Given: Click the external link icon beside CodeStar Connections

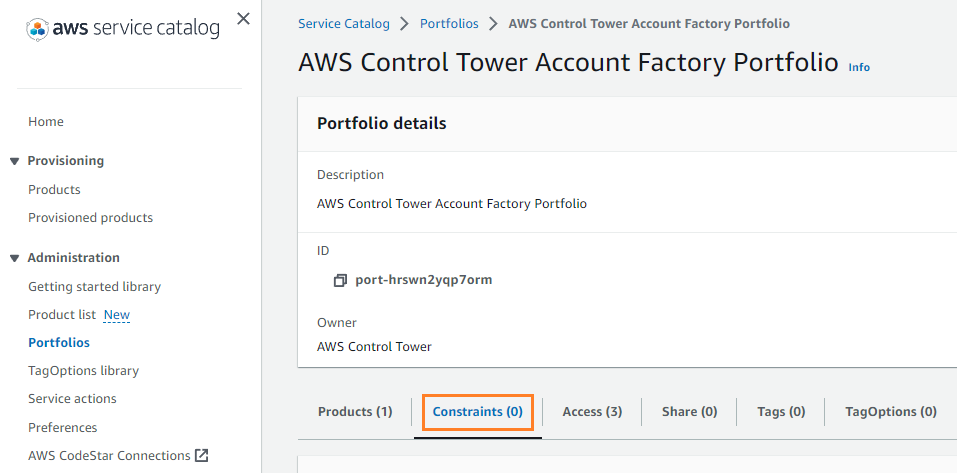Looking at the screenshot, I should pos(201,455).
